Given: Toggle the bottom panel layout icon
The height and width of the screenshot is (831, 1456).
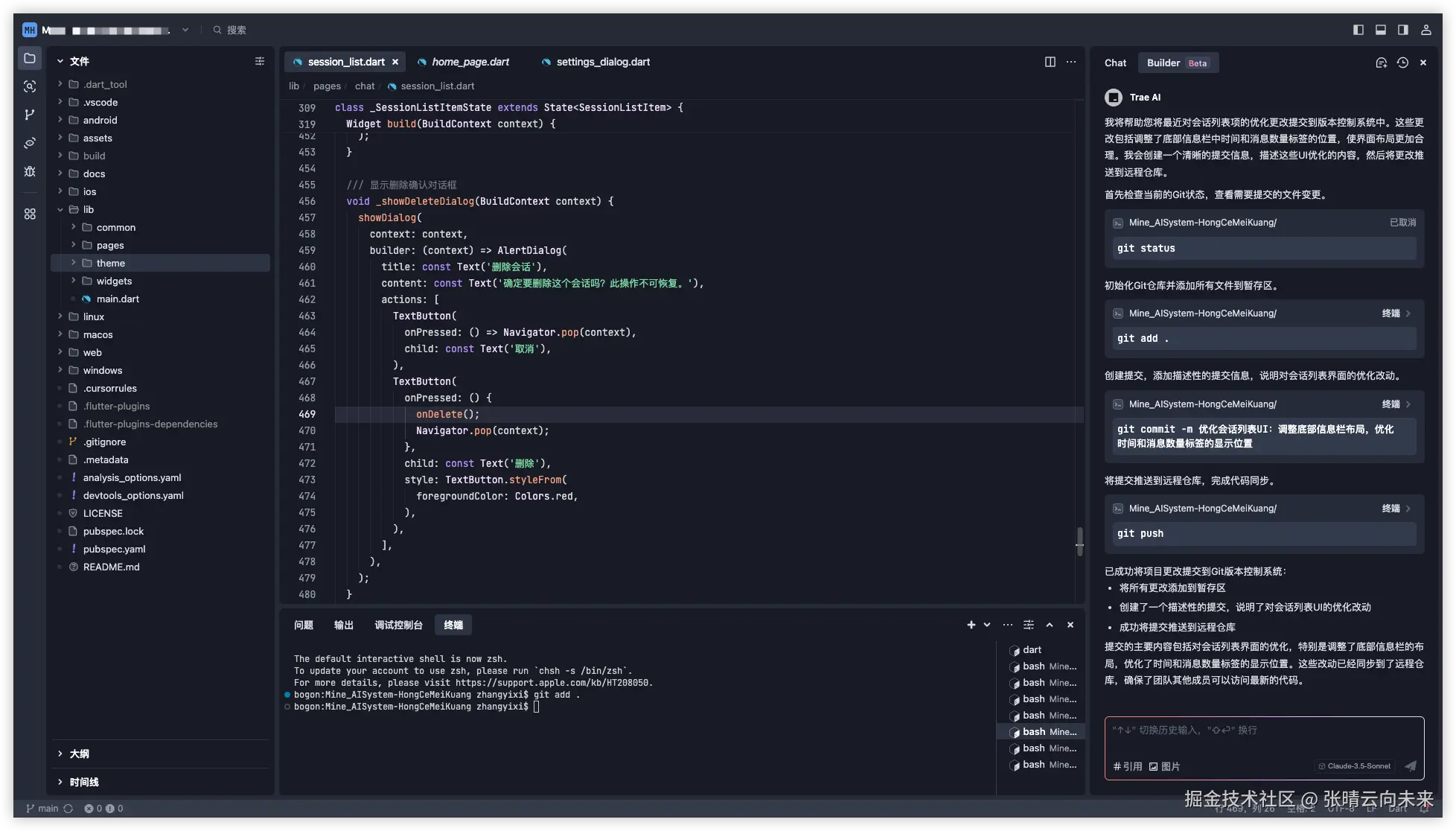Looking at the screenshot, I should [1380, 30].
